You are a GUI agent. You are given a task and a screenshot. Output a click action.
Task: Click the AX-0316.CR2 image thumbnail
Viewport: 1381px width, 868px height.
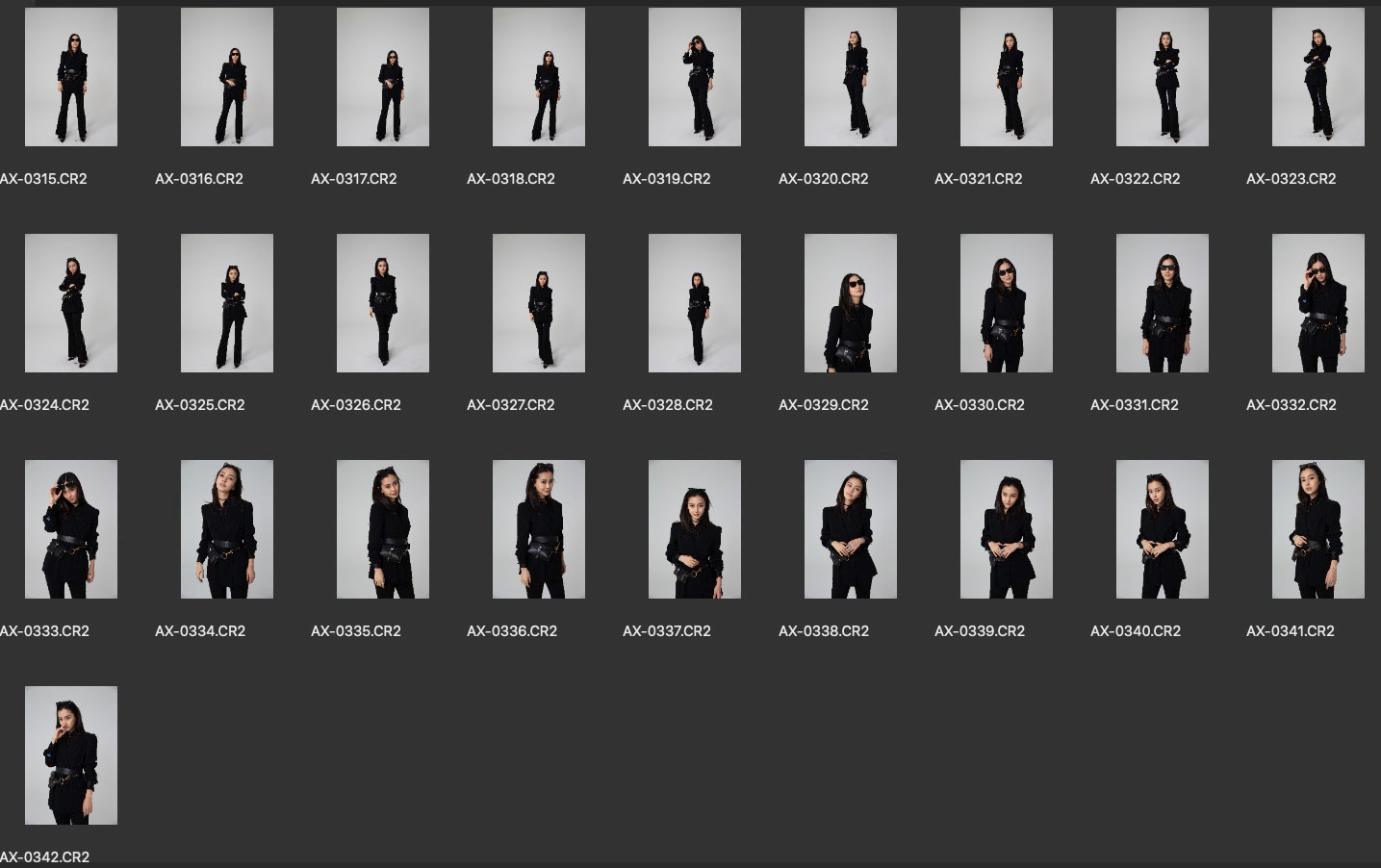click(227, 77)
